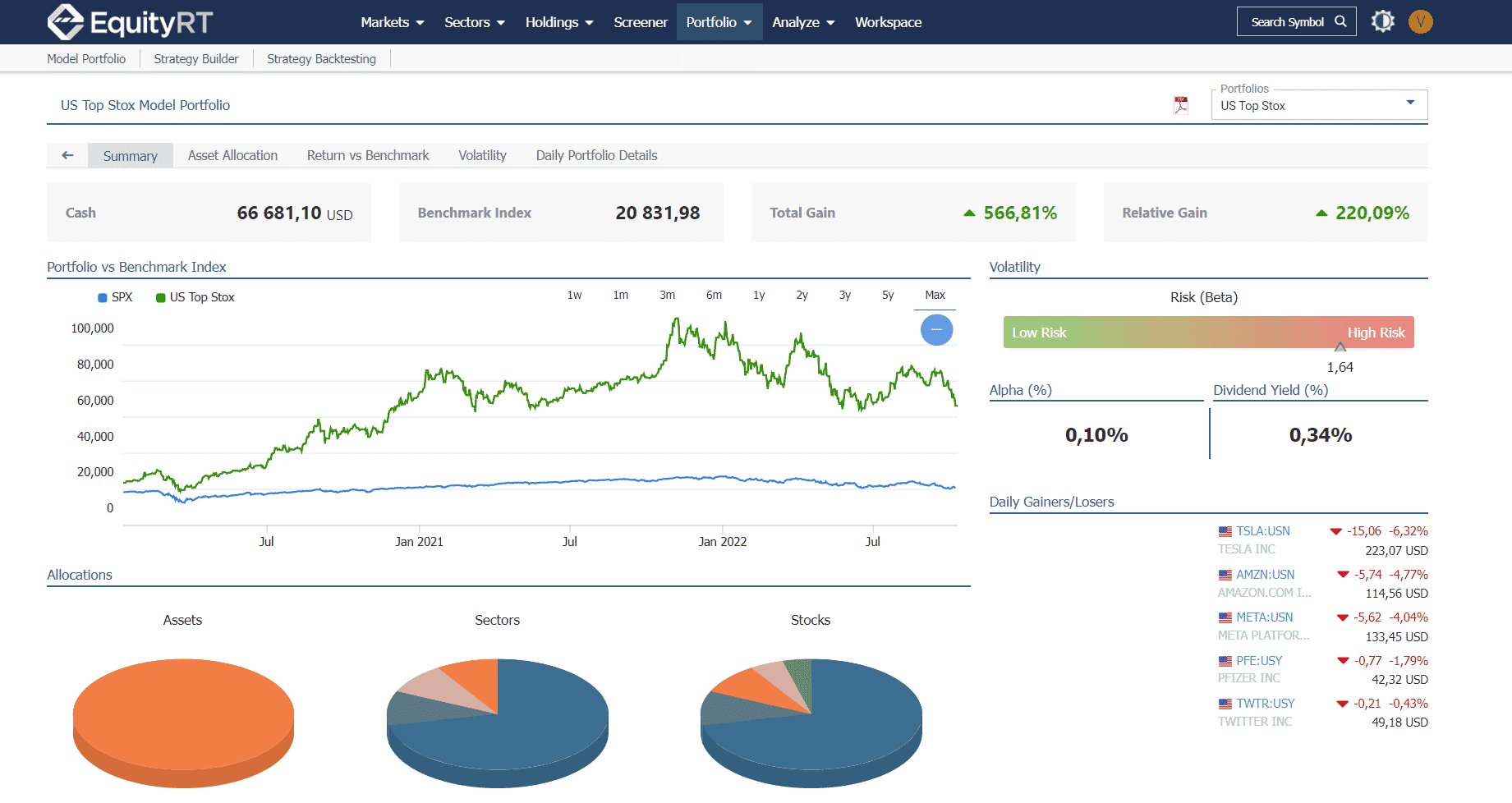Viewport: 1512px width, 803px height.
Task: Toggle US Top Stox legend series
Action: point(195,297)
